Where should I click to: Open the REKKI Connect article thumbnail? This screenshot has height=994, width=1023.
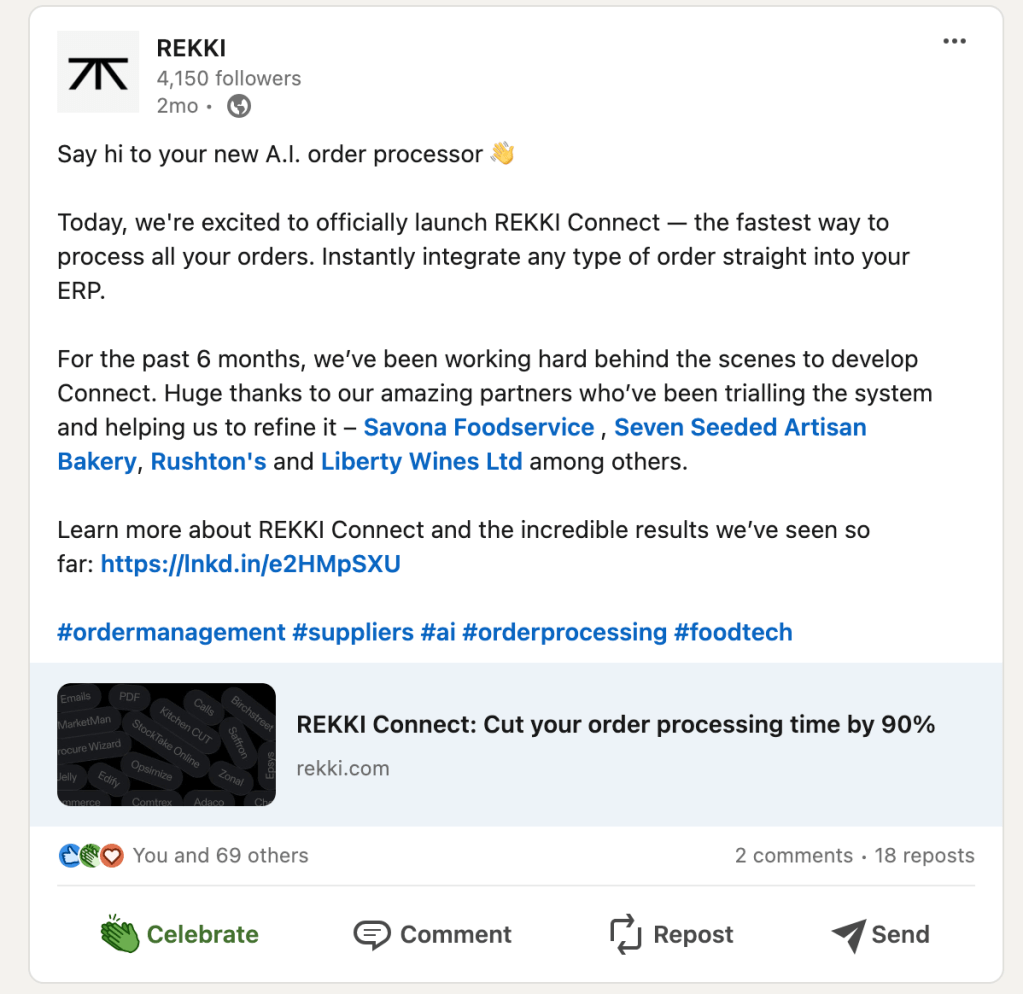pos(166,745)
